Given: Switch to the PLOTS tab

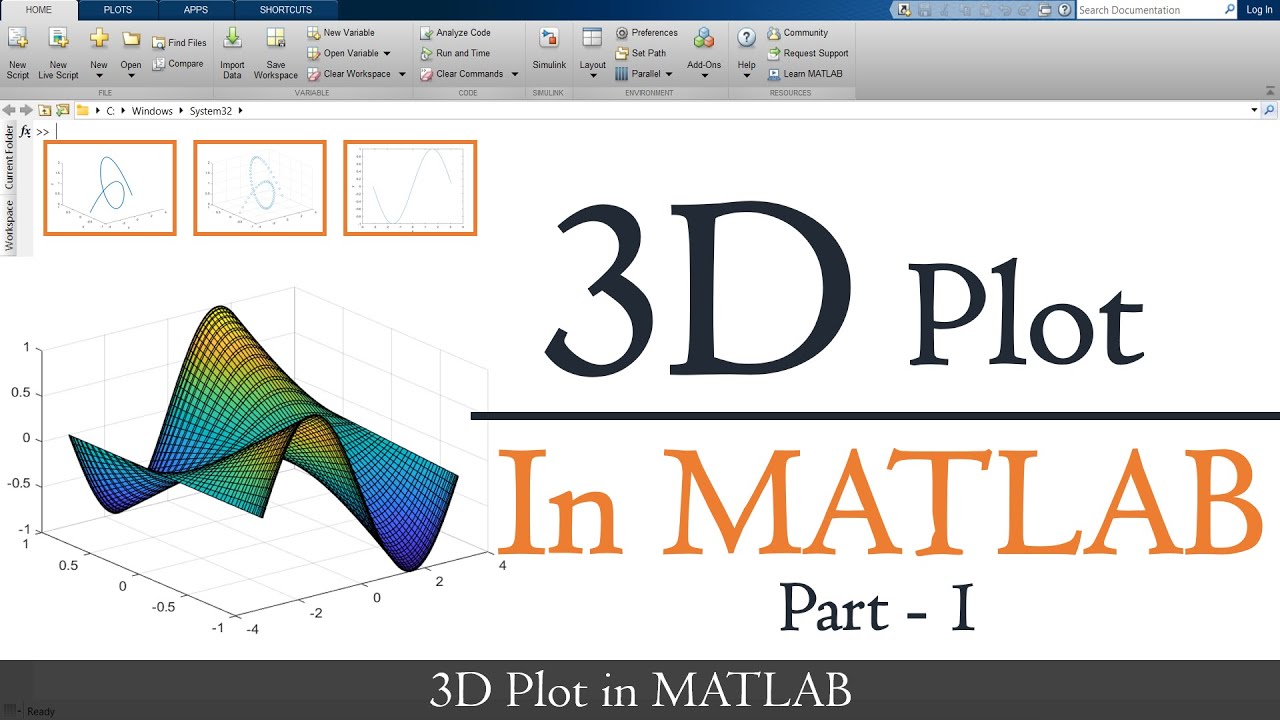Looking at the screenshot, I should [117, 10].
